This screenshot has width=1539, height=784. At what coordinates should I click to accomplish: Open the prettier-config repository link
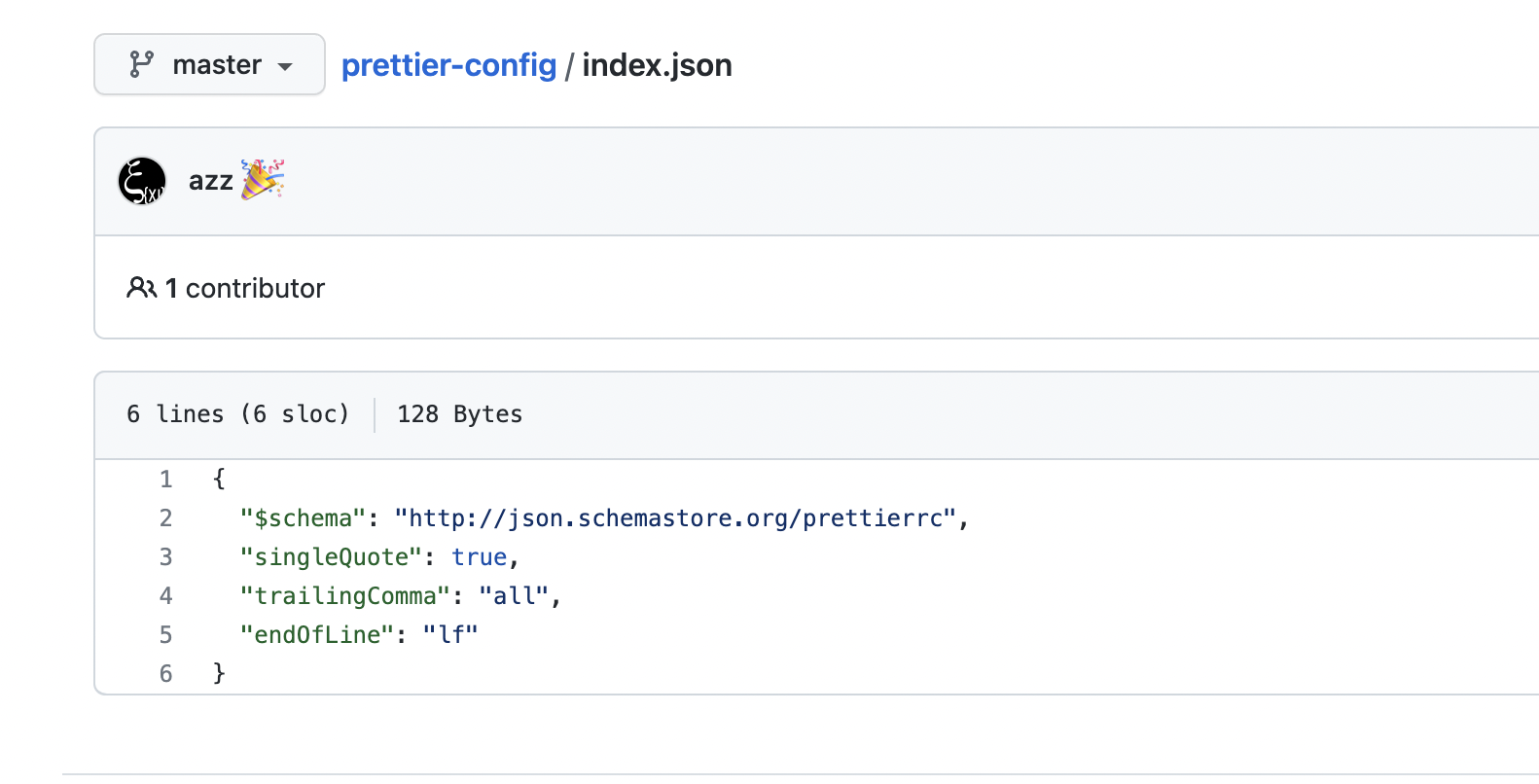(x=448, y=64)
